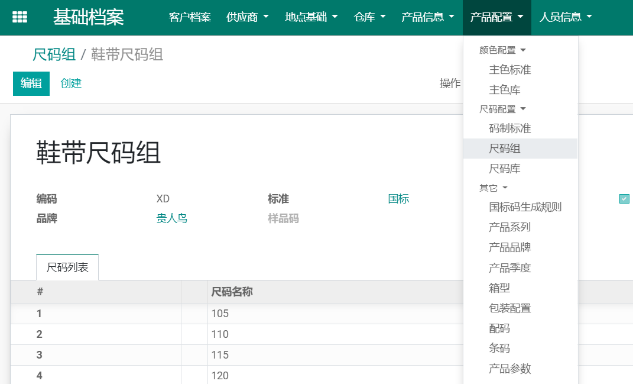Screen dimensions: 633x384
Task: Click the 鞋带尺码组 record heading
Action: tap(99, 153)
